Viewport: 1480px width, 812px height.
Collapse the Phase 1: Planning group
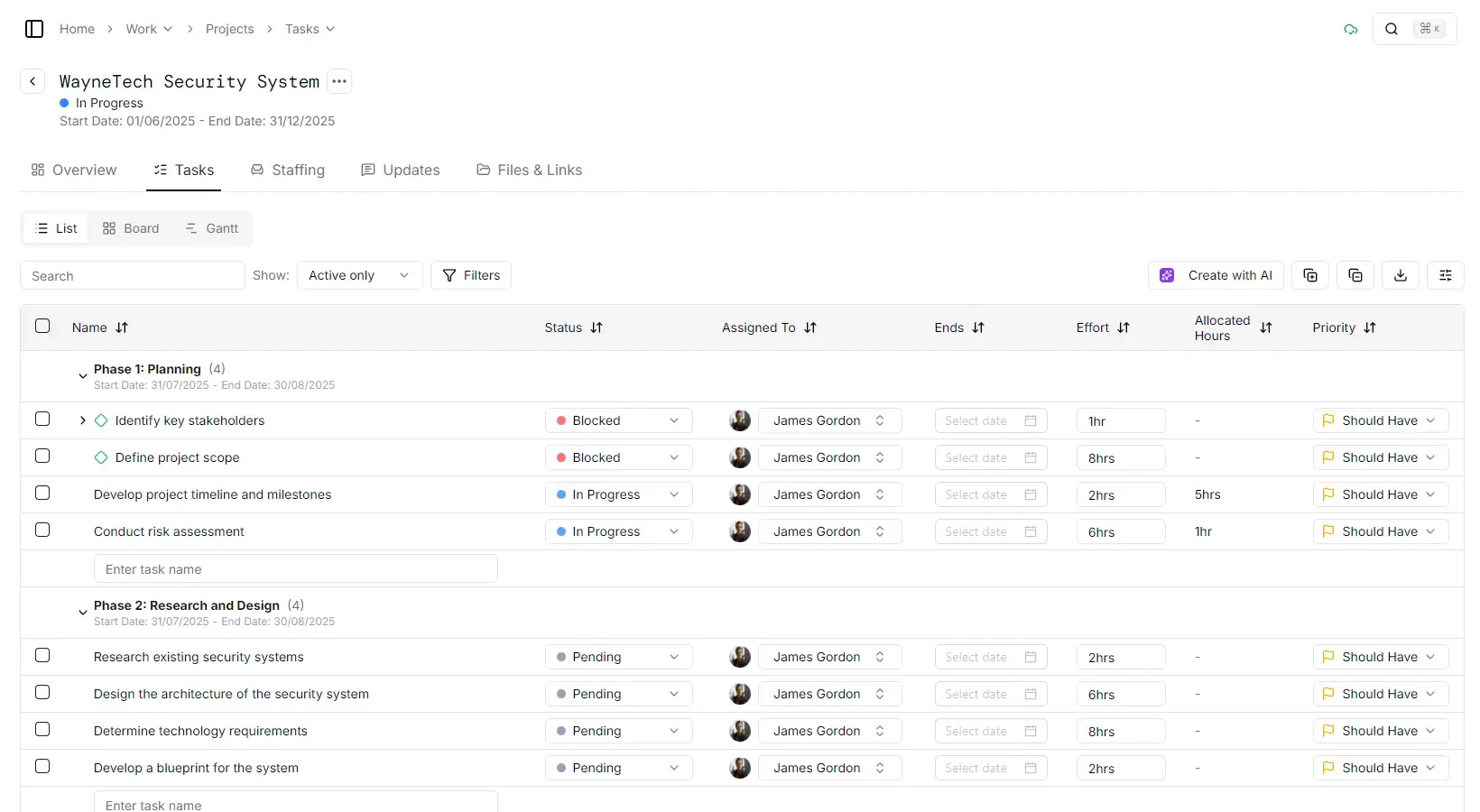click(x=83, y=376)
